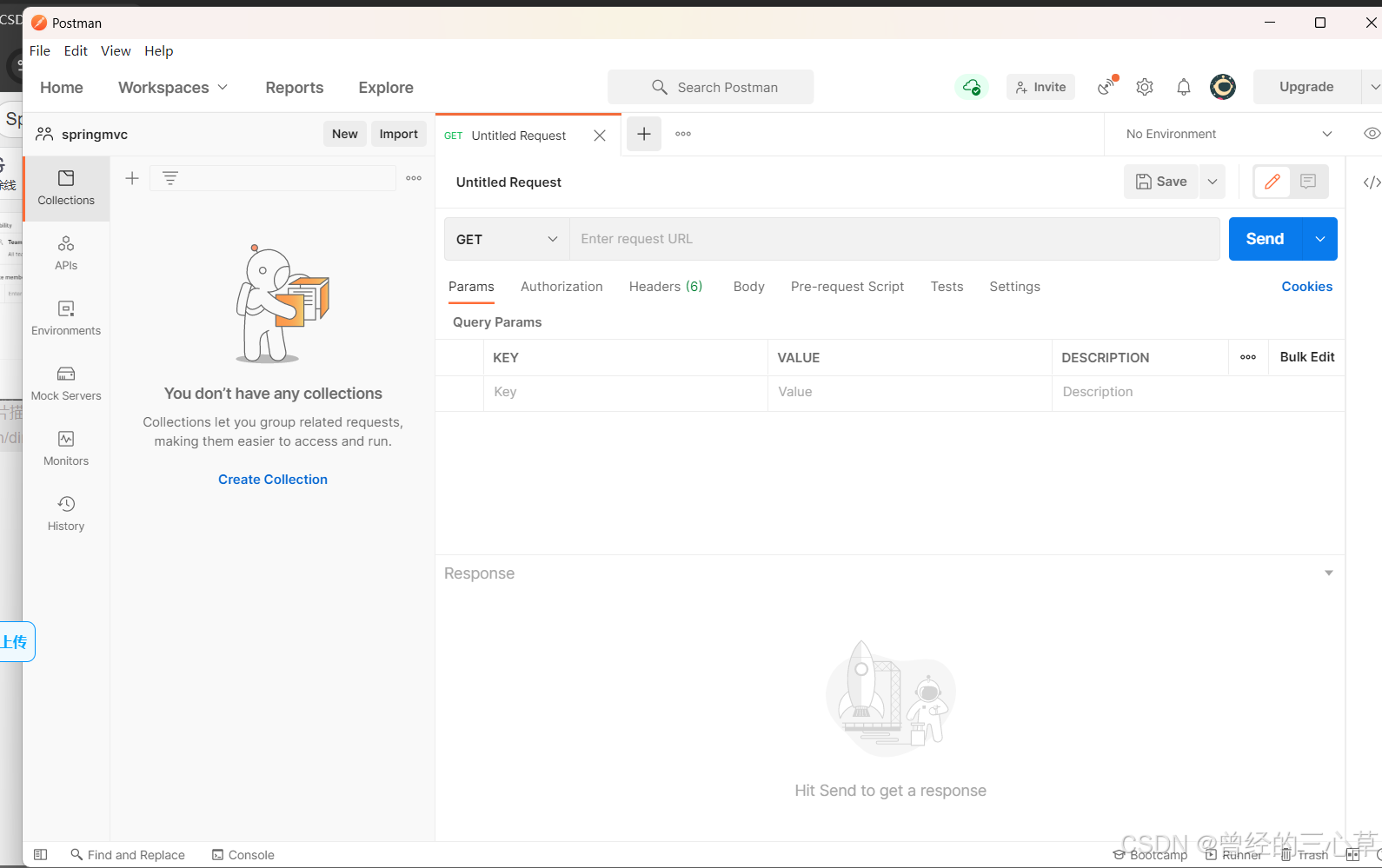
Task: Click the plus icon to create collection
Action: (132, 178)
